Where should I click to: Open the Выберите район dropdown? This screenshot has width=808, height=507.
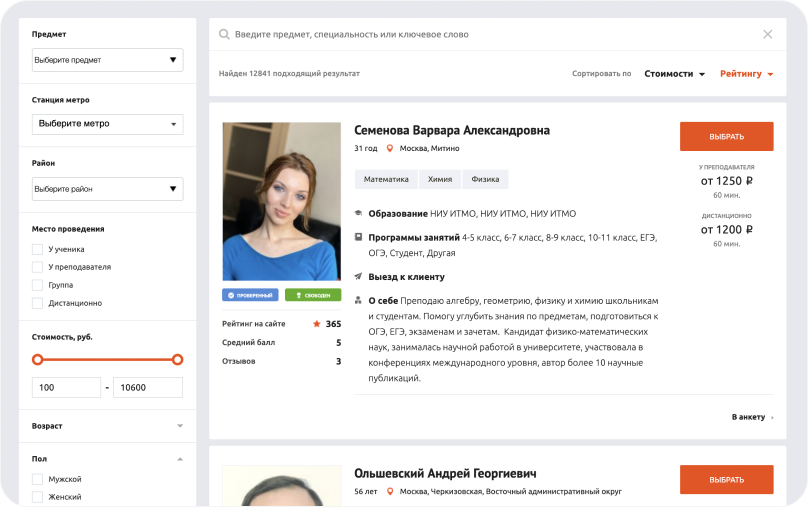tap(108, 189)
